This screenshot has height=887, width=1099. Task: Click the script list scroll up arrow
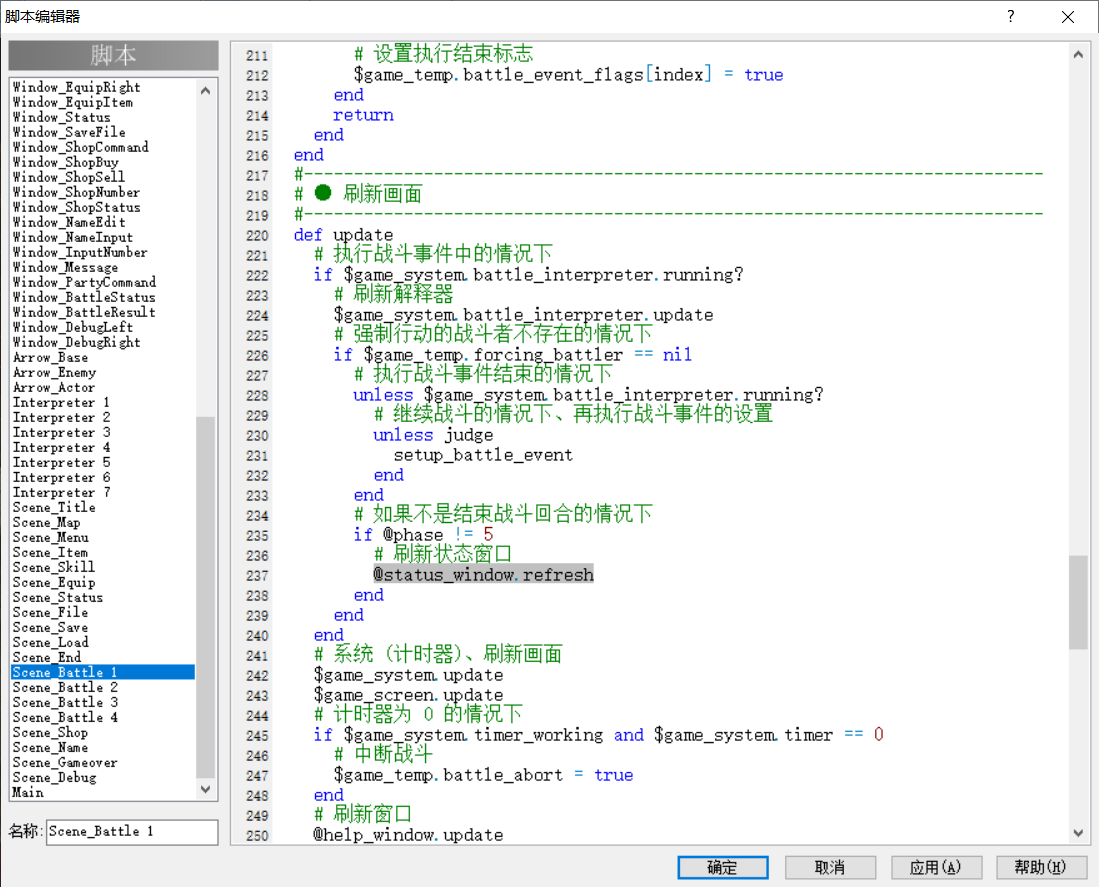click(x=205, y=90)
